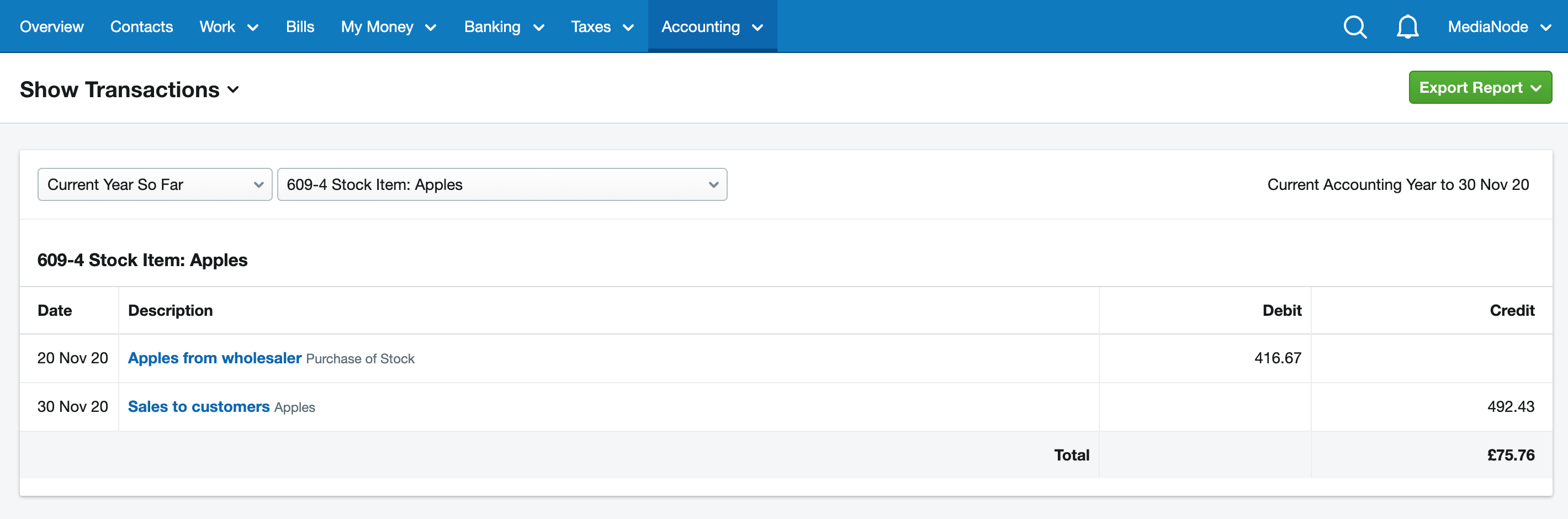Expand the Accounting menu

click(712, 27)
